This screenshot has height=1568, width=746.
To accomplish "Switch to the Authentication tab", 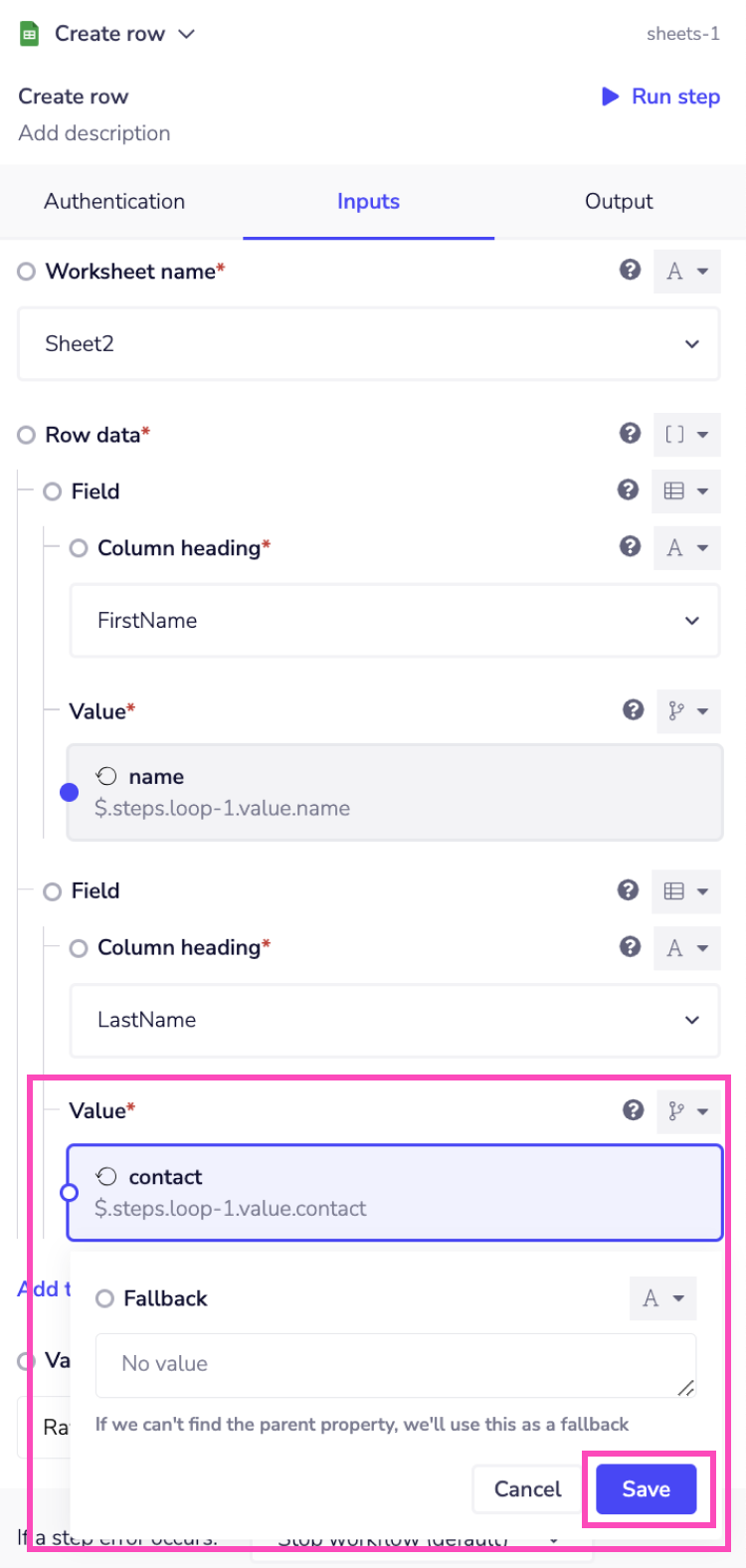I will pos(113,201).
